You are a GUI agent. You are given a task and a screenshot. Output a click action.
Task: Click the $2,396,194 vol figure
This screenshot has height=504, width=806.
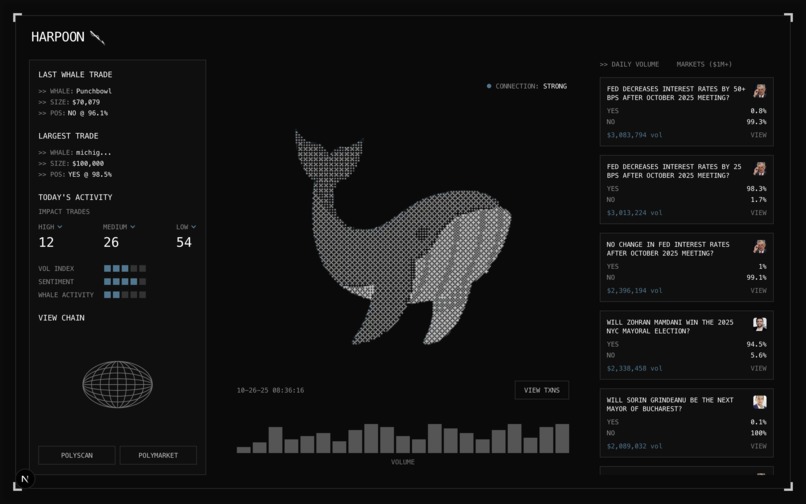tap(634, 291)
